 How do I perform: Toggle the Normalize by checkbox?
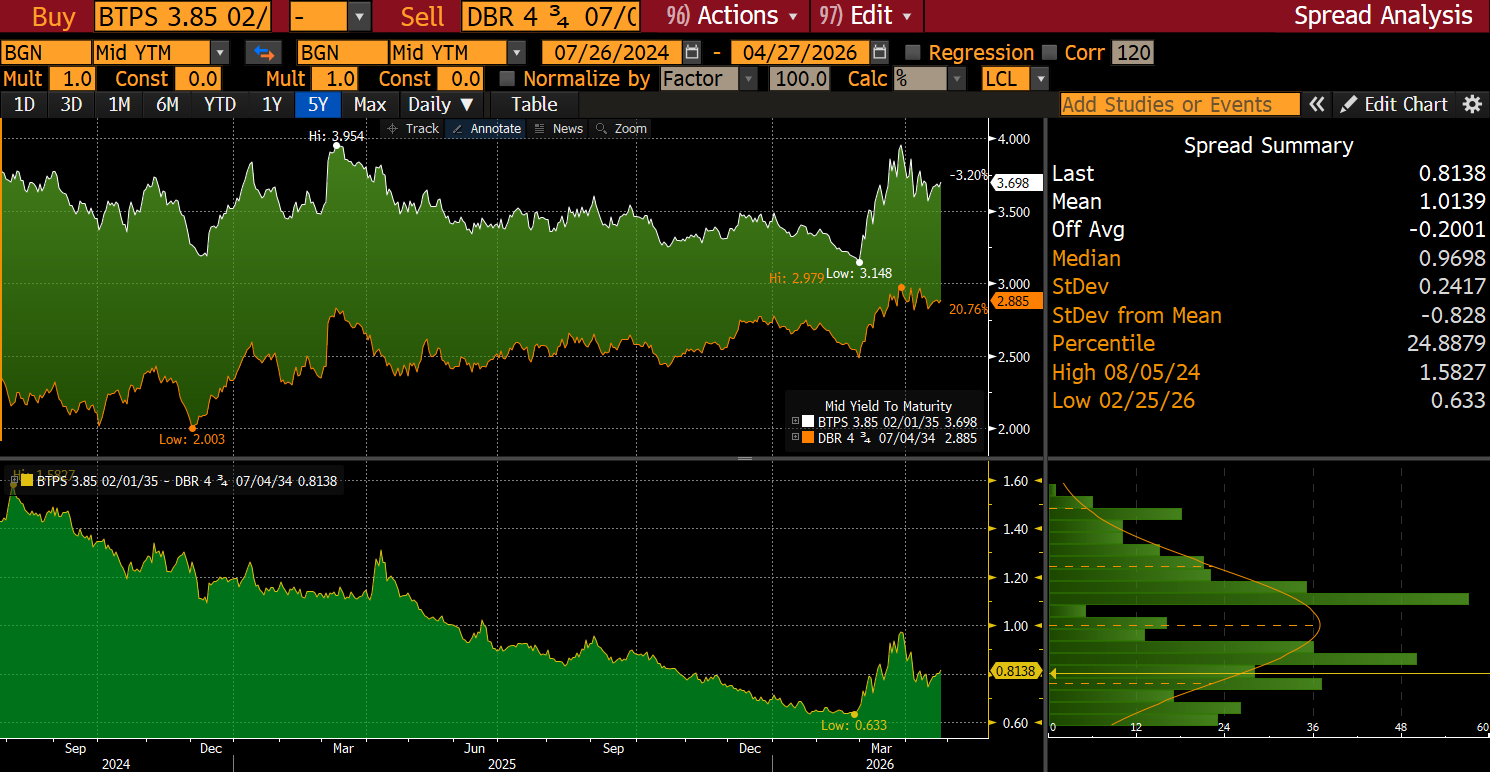click(507, 79)
